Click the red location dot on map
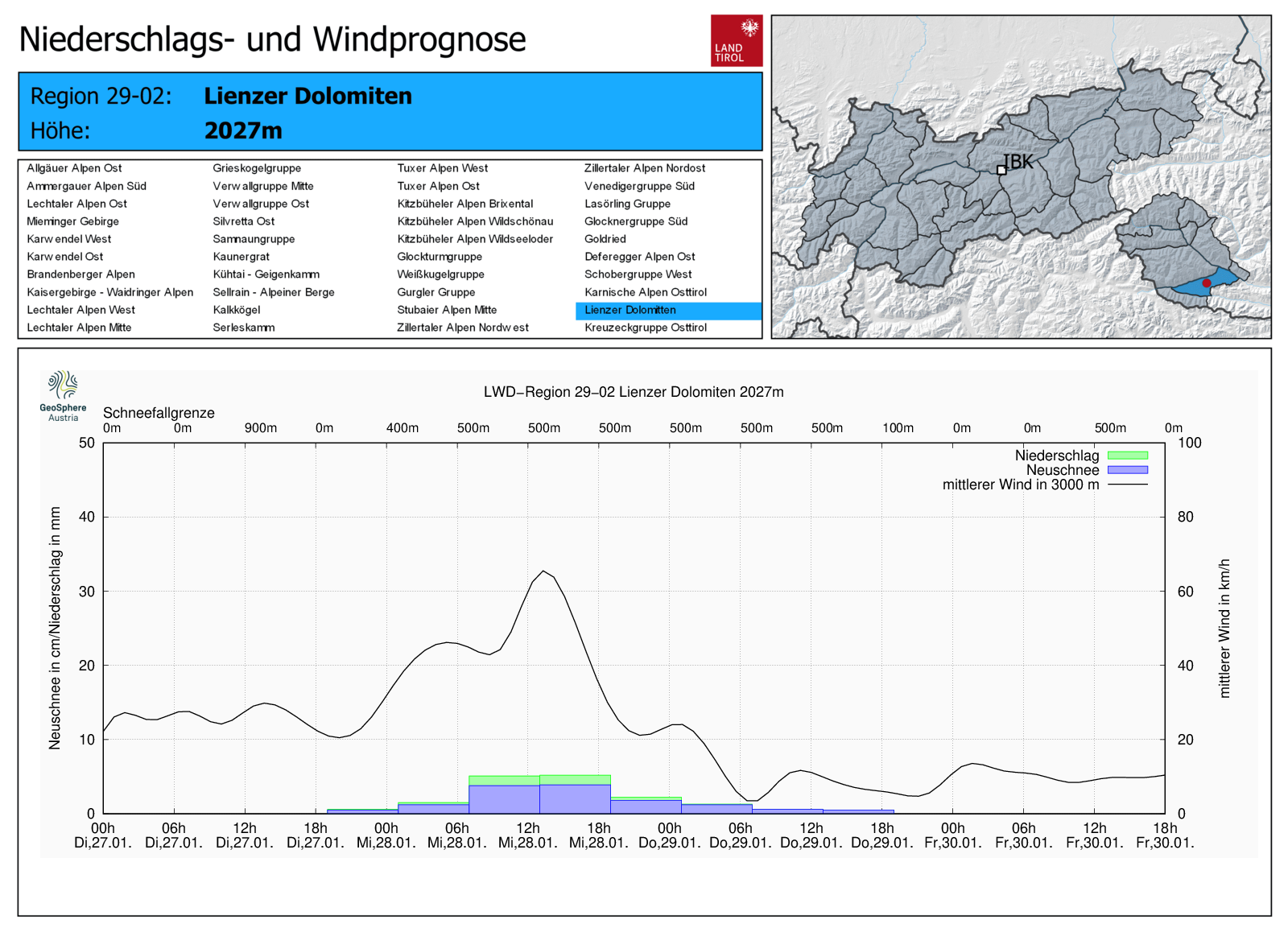Viewport: 1288px width, 928px height. (1206, 283)
